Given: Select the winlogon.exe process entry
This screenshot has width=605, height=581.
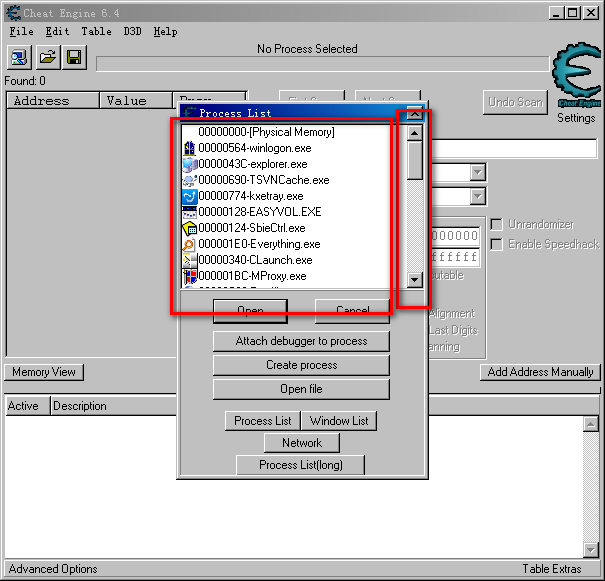Looking at the screenshot, I should coord(254,148).
